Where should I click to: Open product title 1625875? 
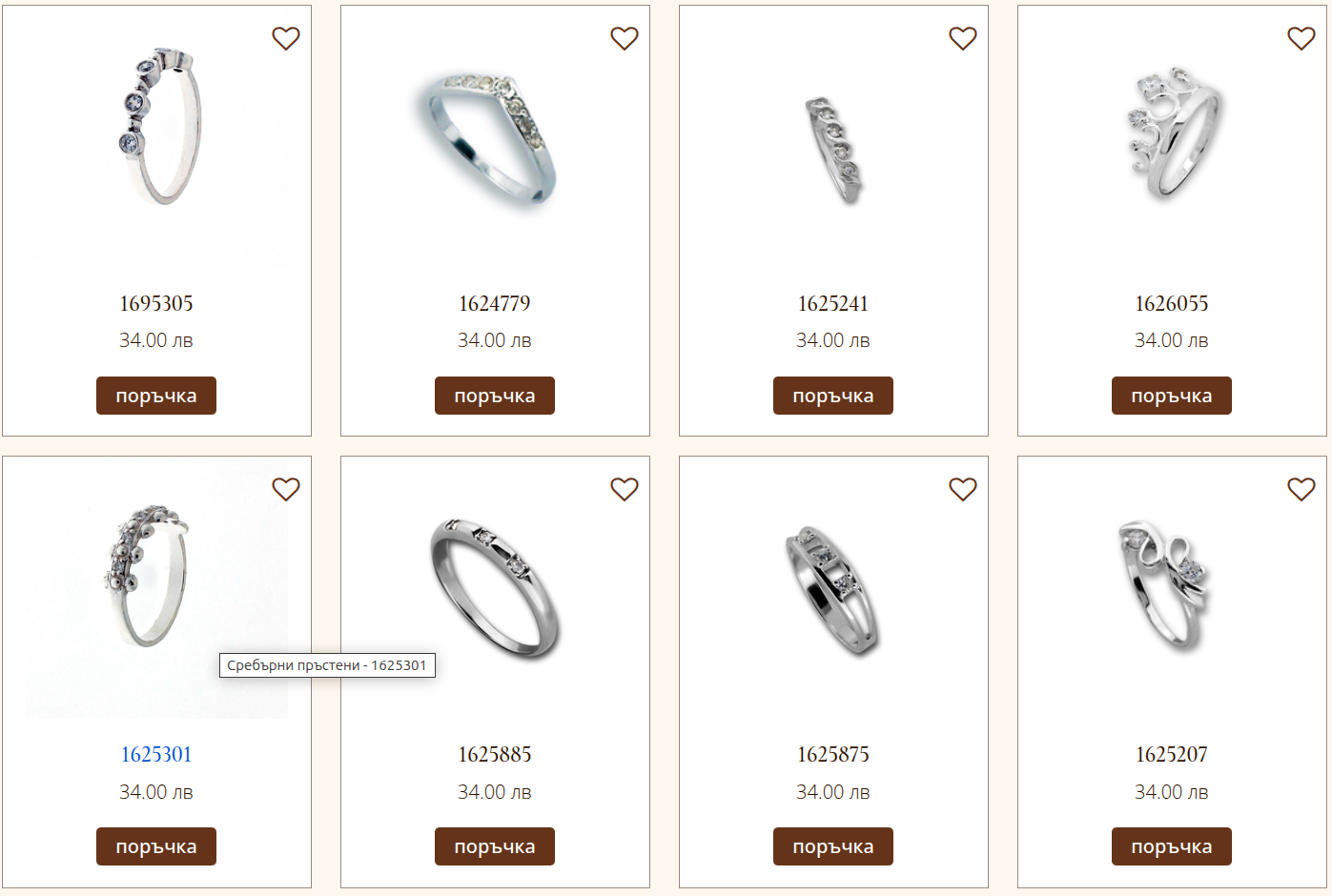(x=833, y=755)
